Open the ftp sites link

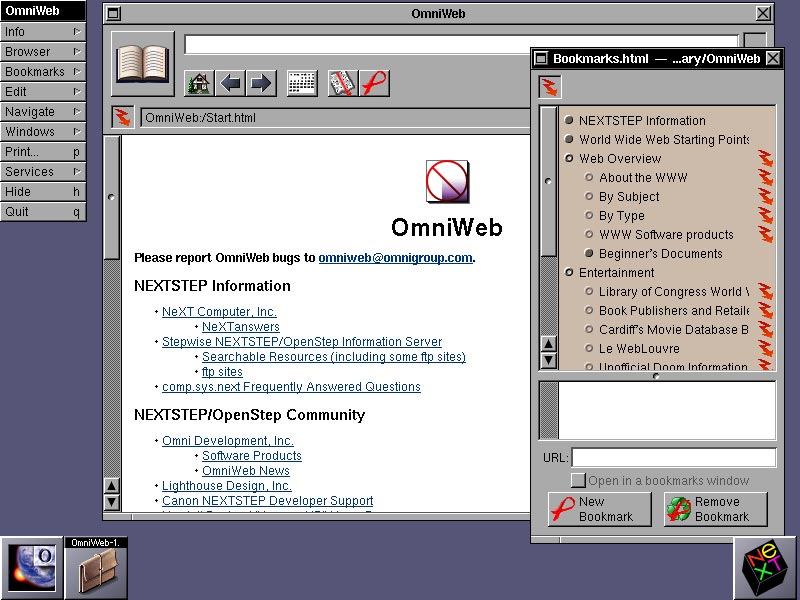(222, 371)
